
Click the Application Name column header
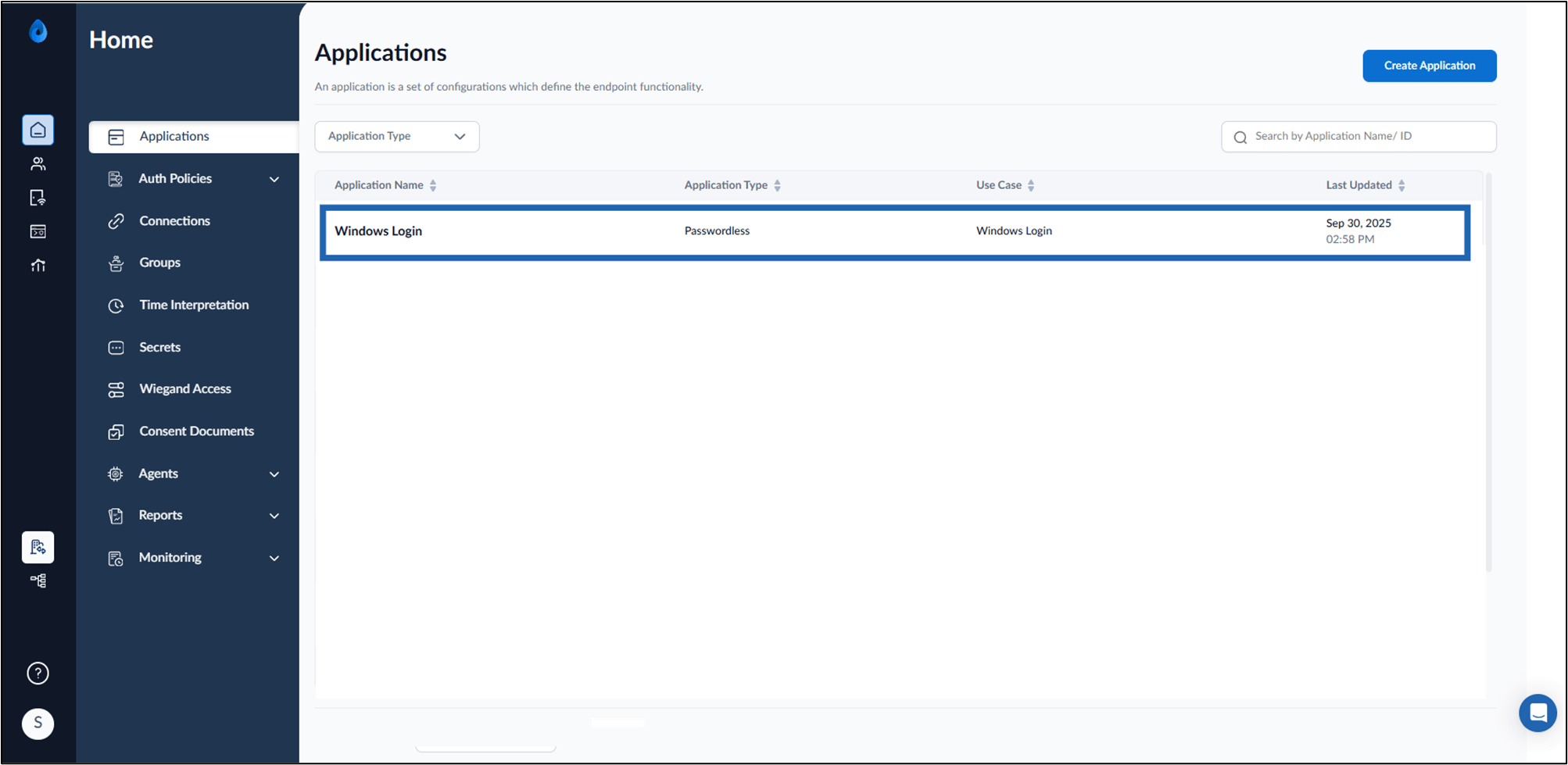pyautogui.click(x=379, y=185)
